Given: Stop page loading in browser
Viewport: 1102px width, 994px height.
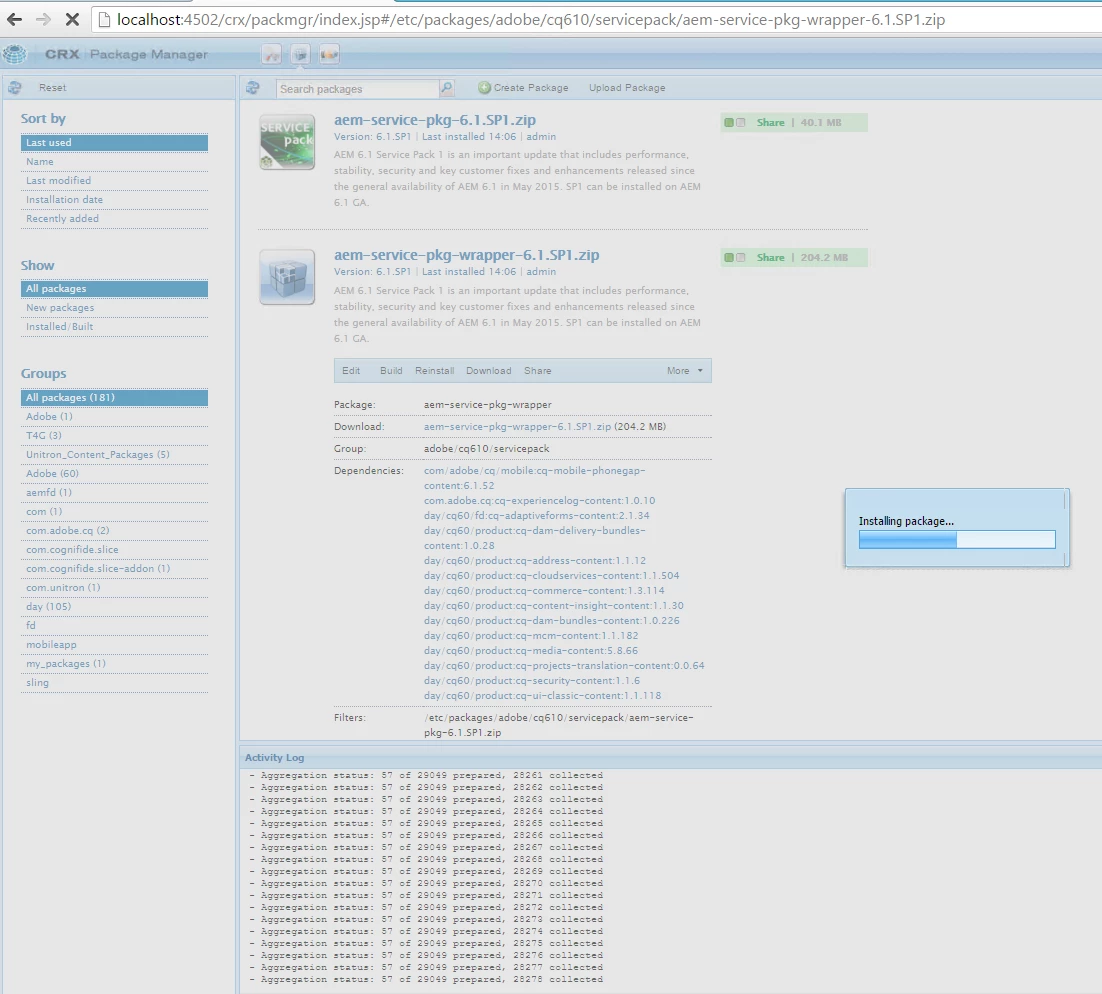Looking at the screenshot, I should pyautogui.click(x=72, y=20).
